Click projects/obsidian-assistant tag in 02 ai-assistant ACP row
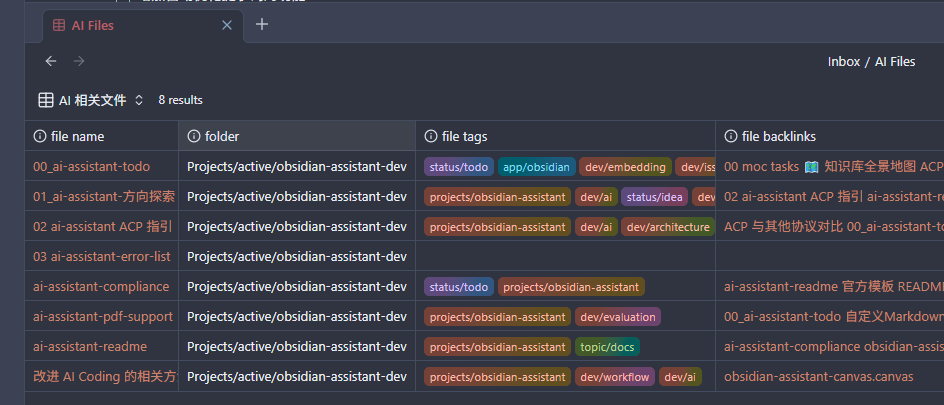Screen dimensions: 944x405 coord(497,227)
